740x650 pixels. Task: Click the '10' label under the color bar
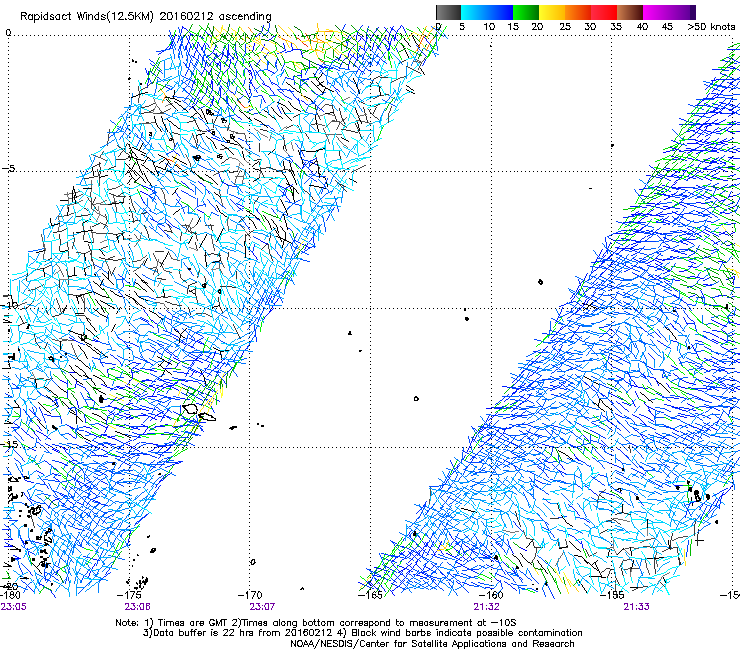pos(489,27)
